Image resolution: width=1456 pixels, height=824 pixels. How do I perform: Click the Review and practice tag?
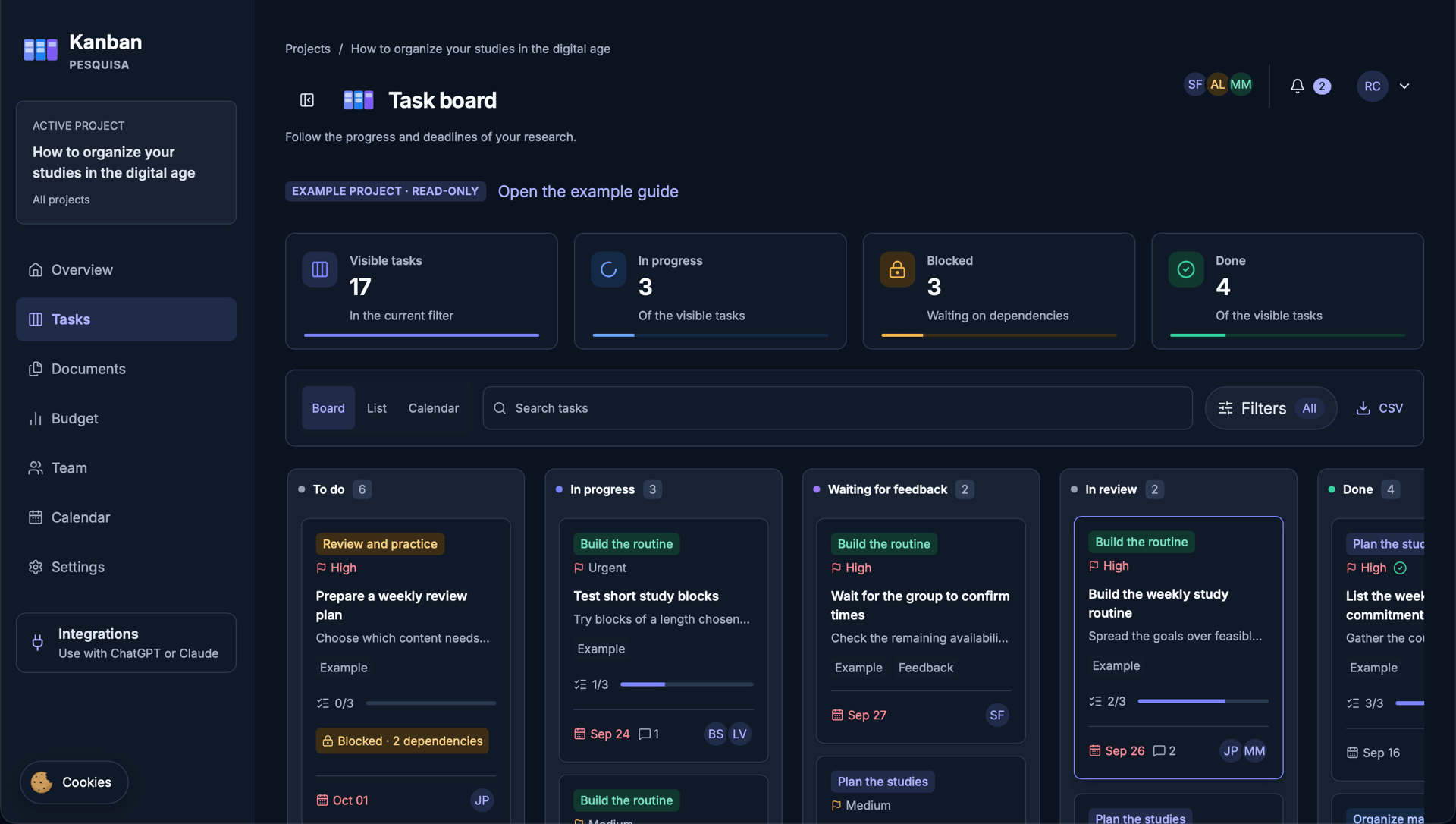coord(380,544)
